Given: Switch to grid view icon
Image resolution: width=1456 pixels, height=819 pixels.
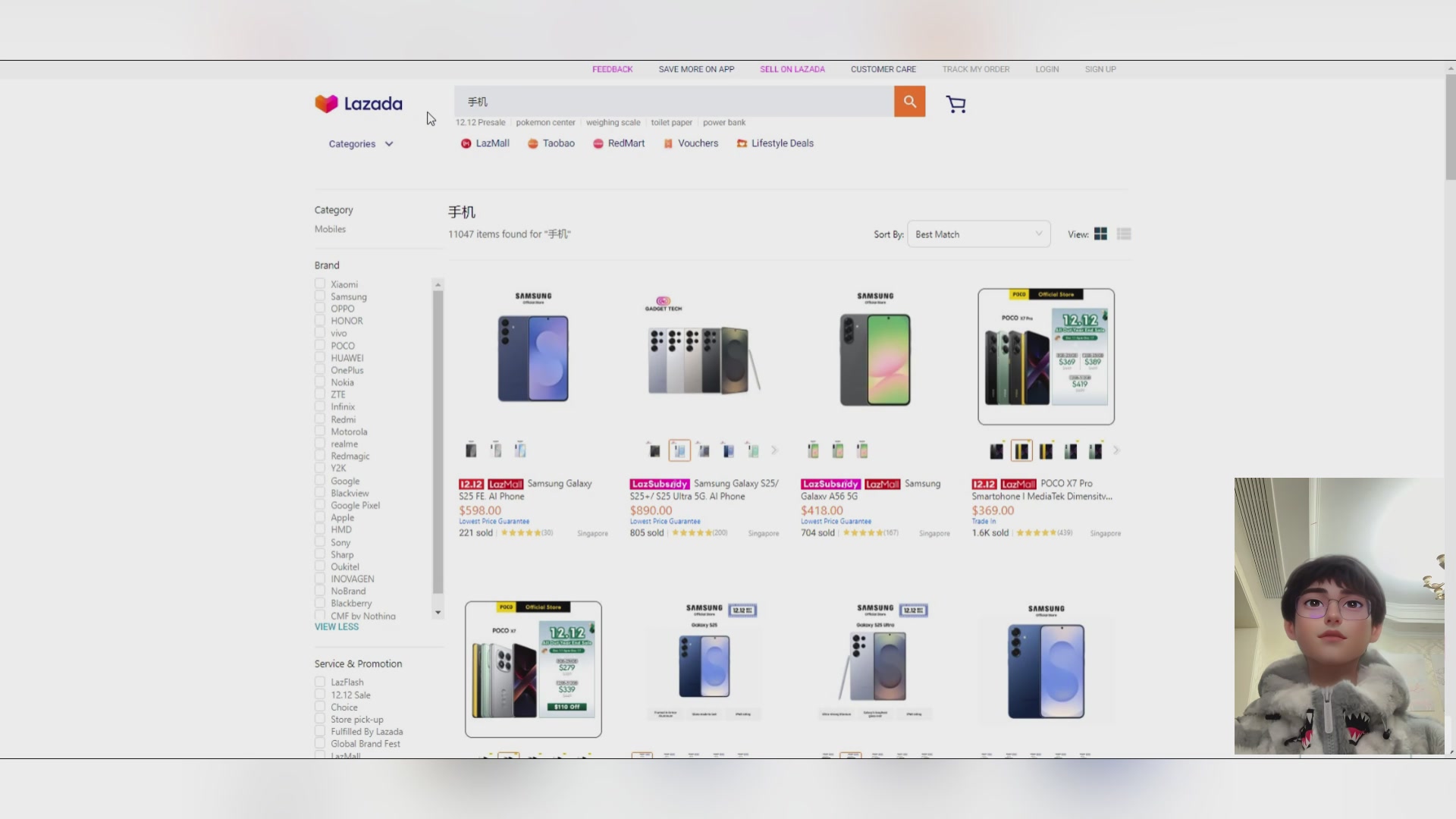Looking at the screenshot, I should pos(1100,234).
